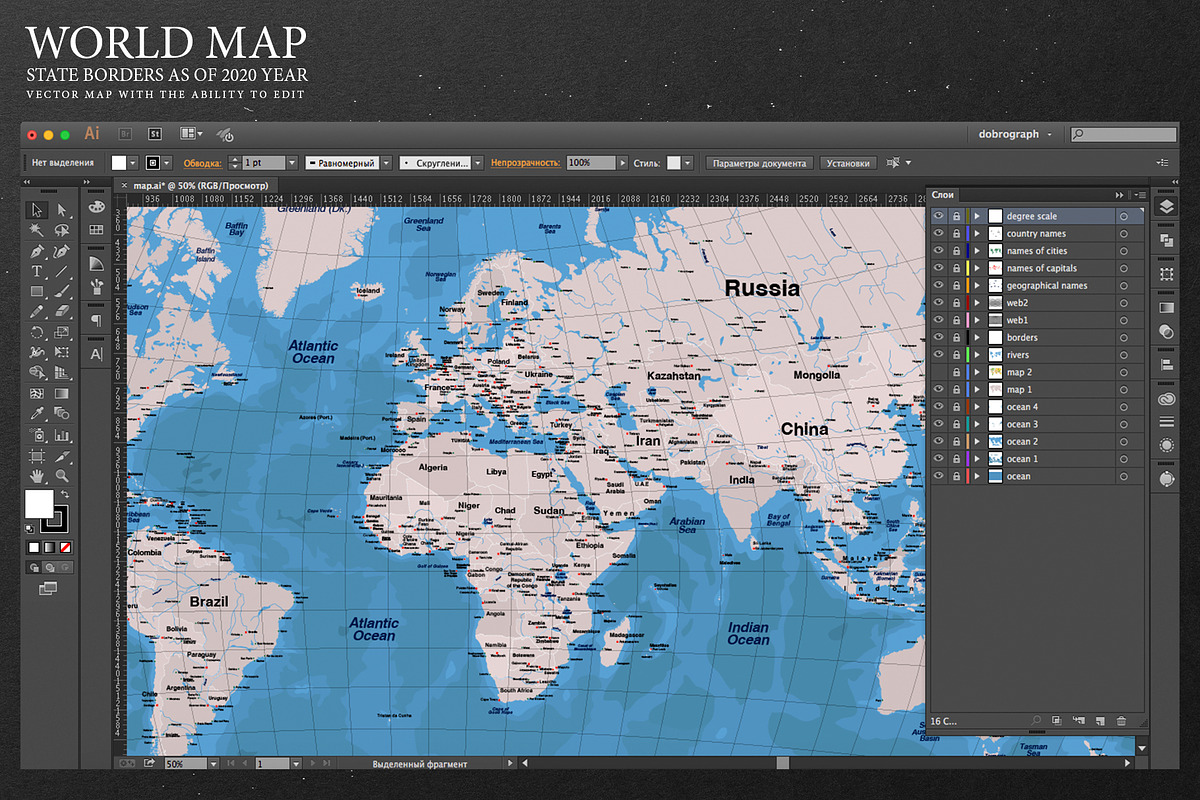Select the Hand tool
The width and height of the screenshot is (1200, 800).
(x=36, y=476)
